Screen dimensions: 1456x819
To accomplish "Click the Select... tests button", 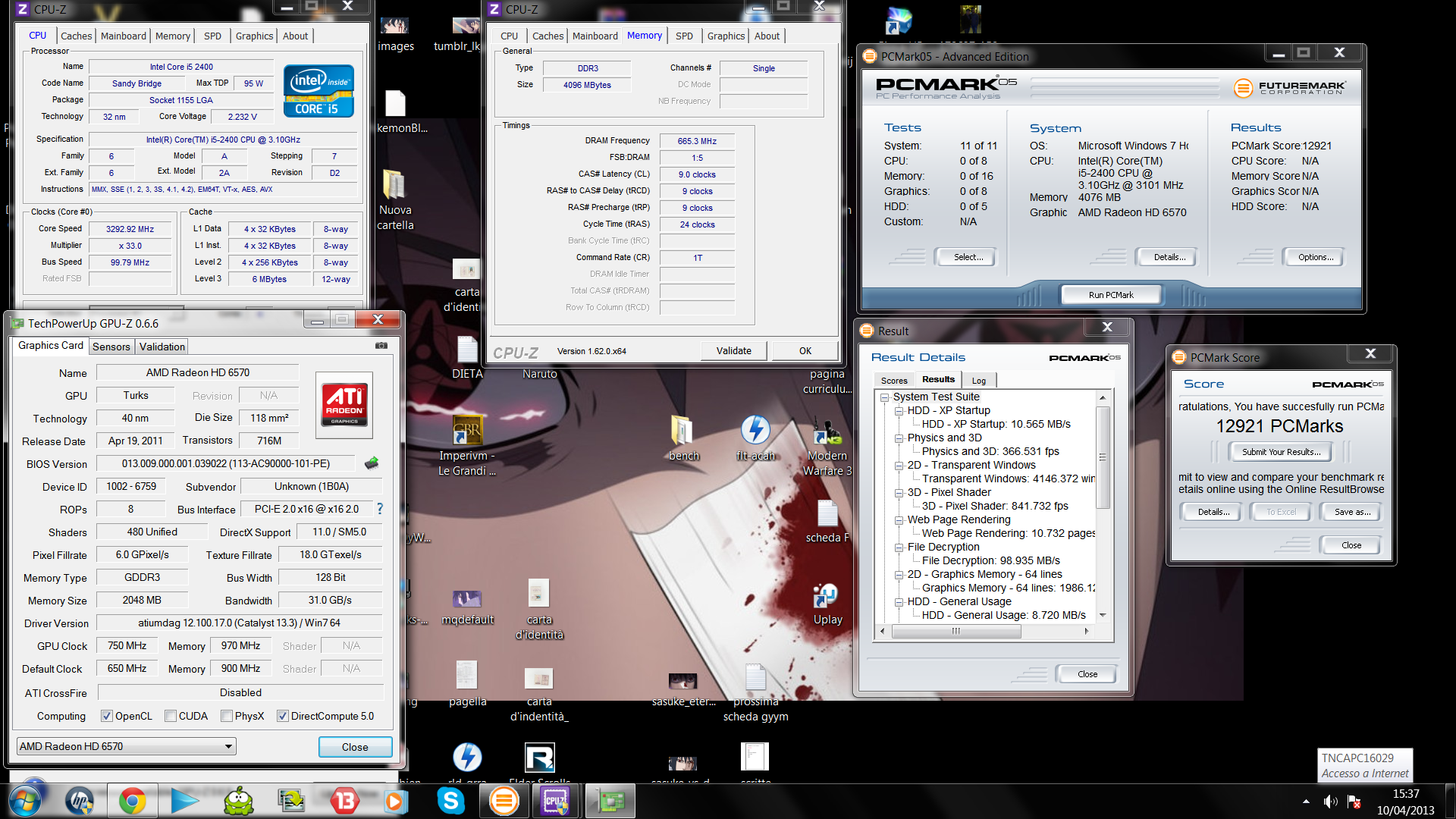I will click(968, 257).
